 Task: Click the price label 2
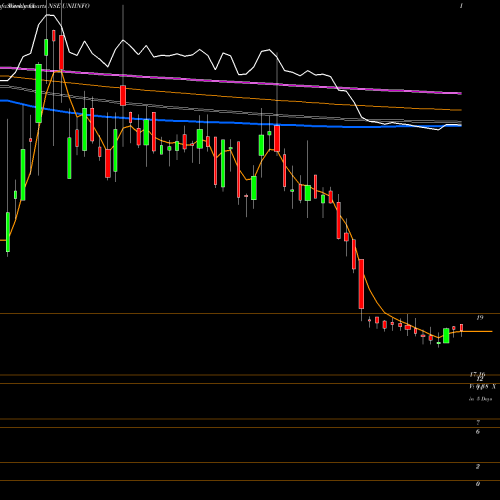pyautogui.click(x=478, y=466)
